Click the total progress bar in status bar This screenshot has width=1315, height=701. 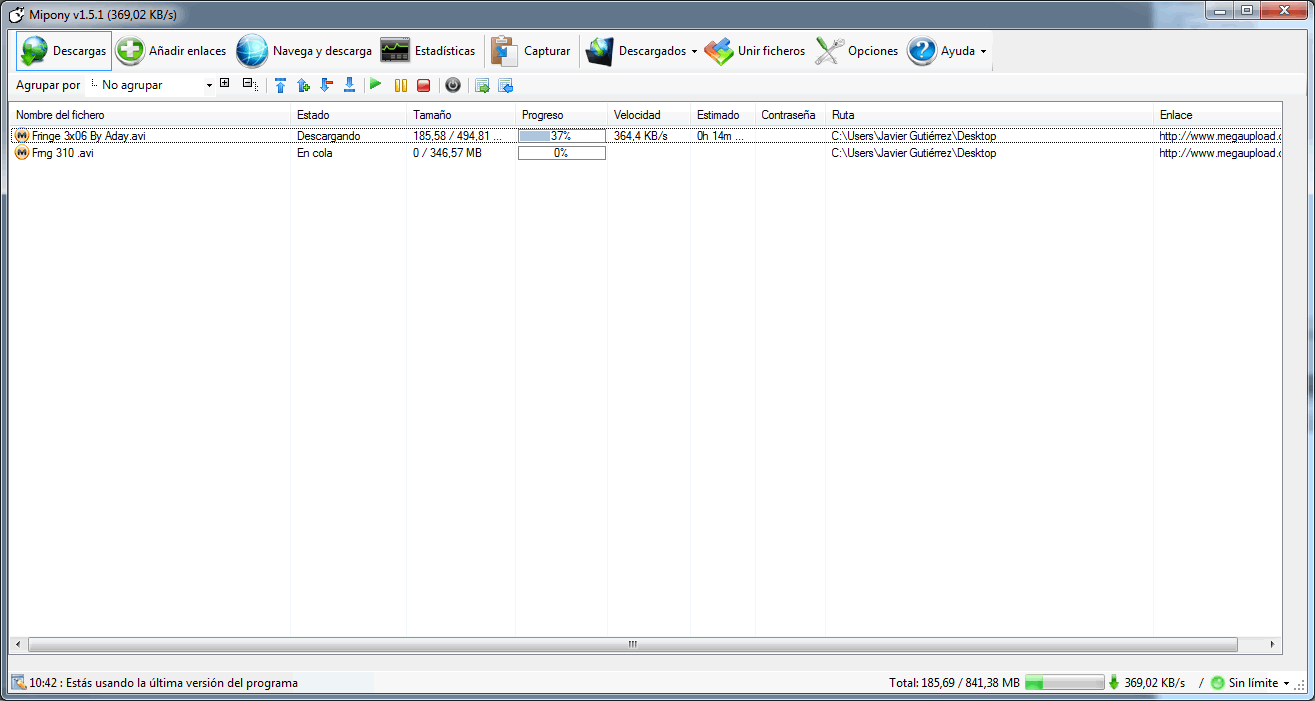[1064, 682]
